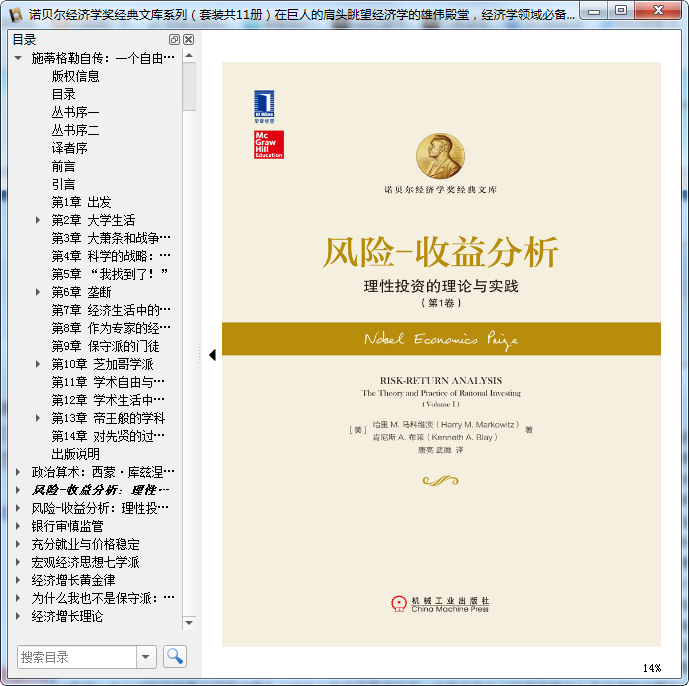Select 第4章 科学的战略
The height and width of the screenshot is (686, 689).
click(111, 256)
